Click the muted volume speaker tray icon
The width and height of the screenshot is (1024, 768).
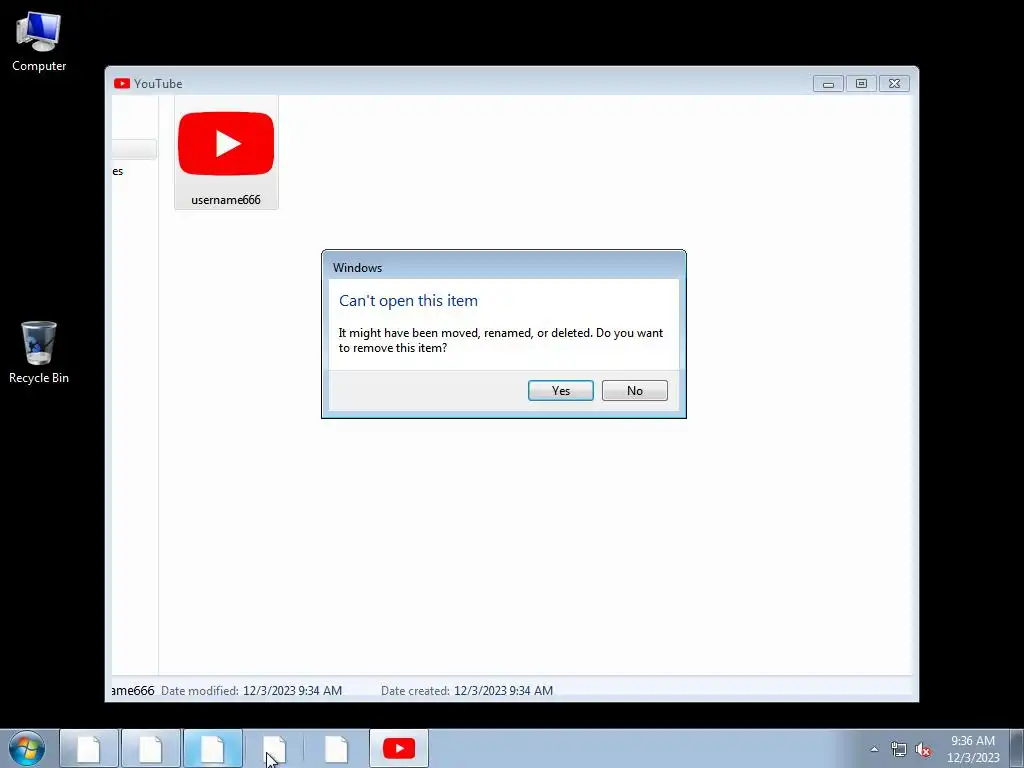(x=923, y=749)
